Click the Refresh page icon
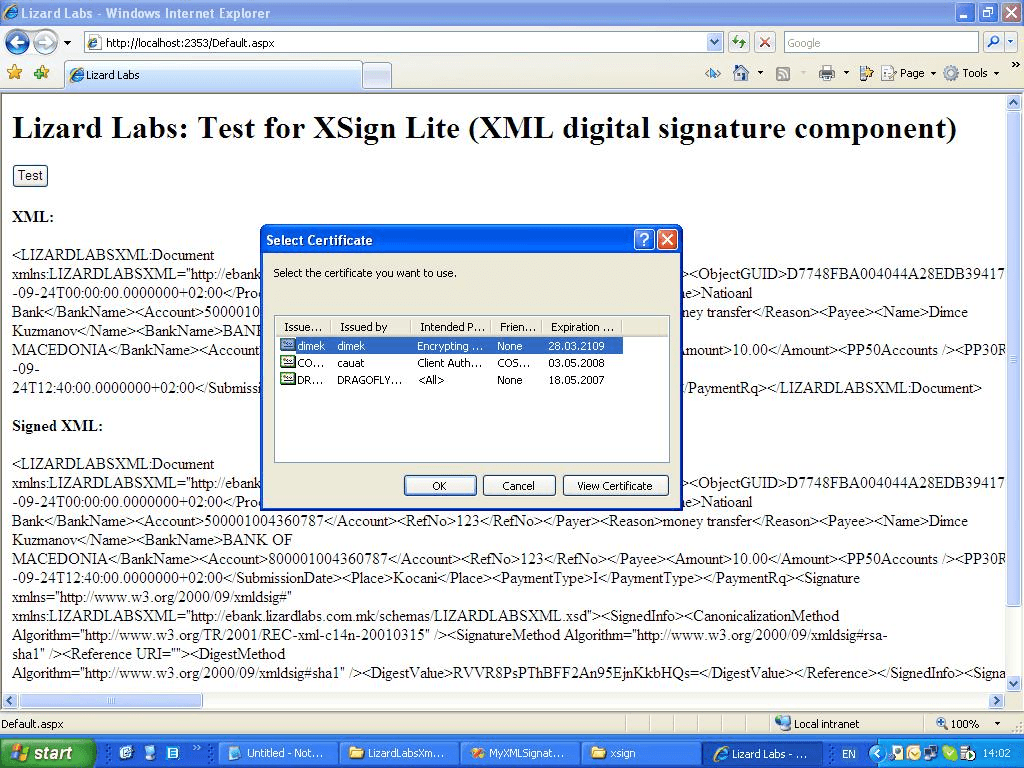This screenshot has height=768, width=1024. click(x=739, y=42)
